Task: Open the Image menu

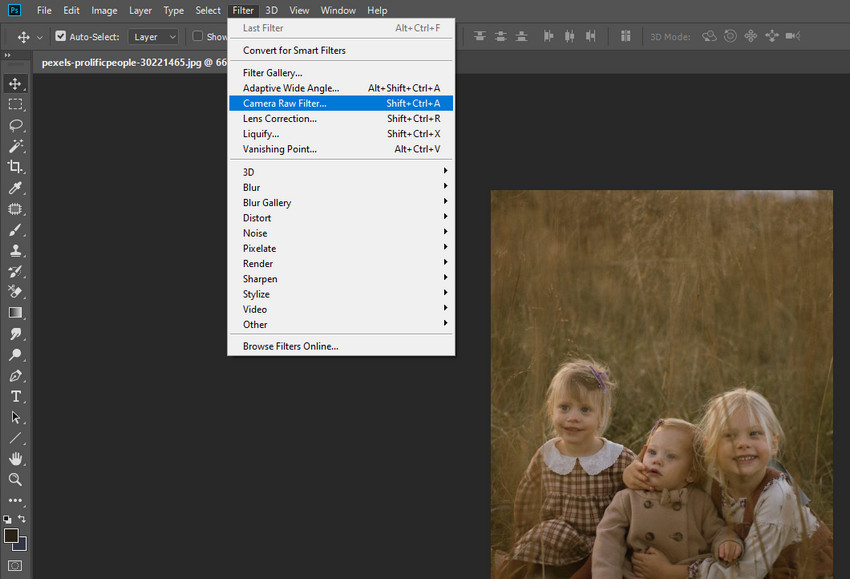Action: [104, 10]
